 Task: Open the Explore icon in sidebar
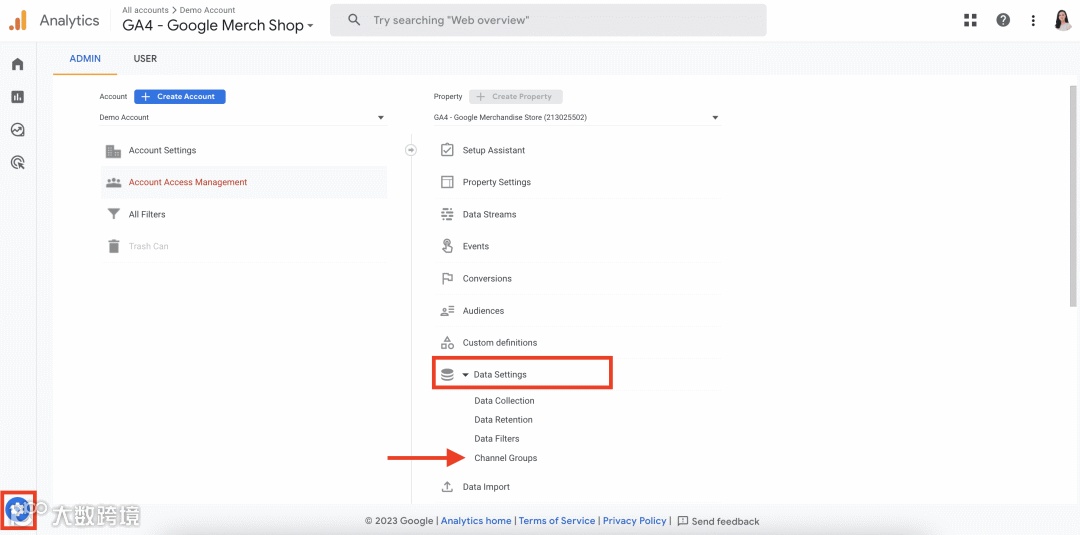coord(18,129)
